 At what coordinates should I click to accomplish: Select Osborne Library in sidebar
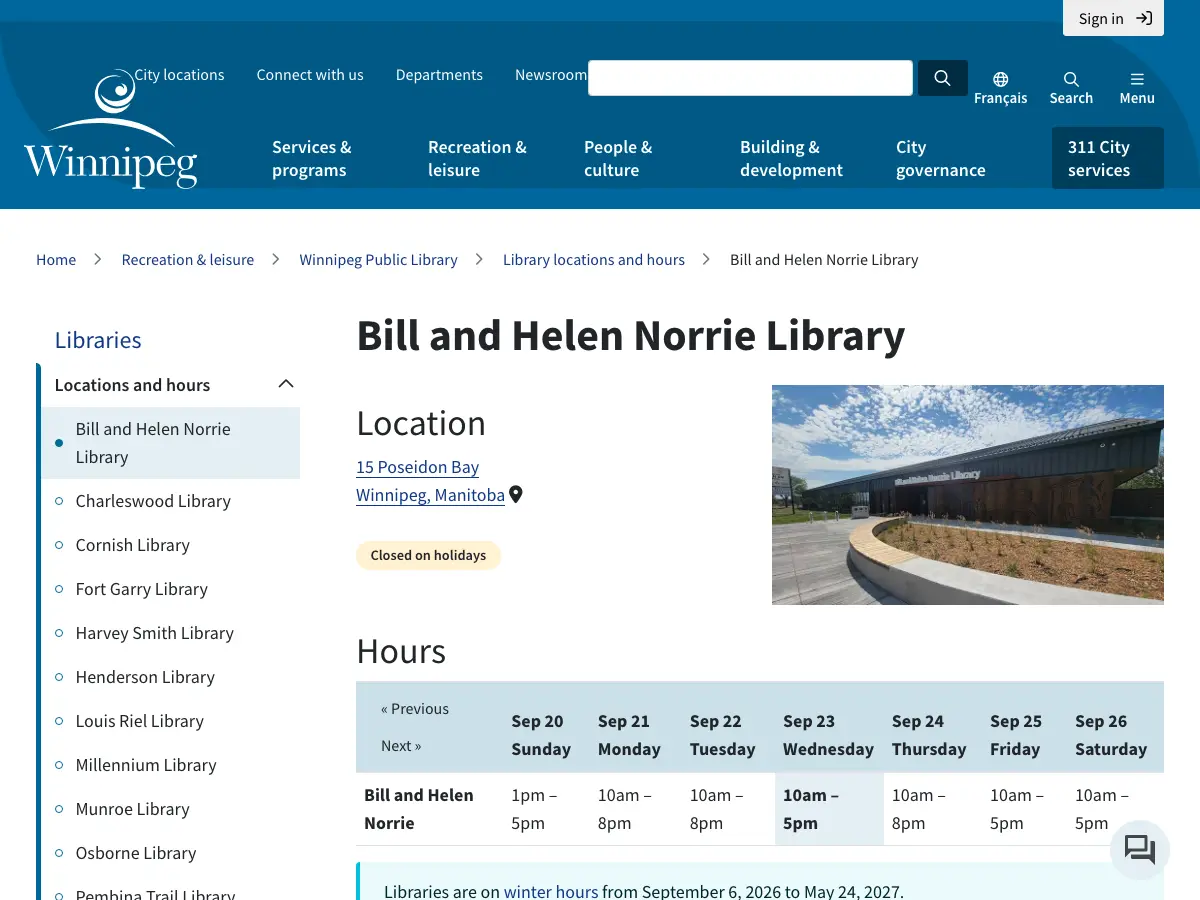tap(136, 853)
